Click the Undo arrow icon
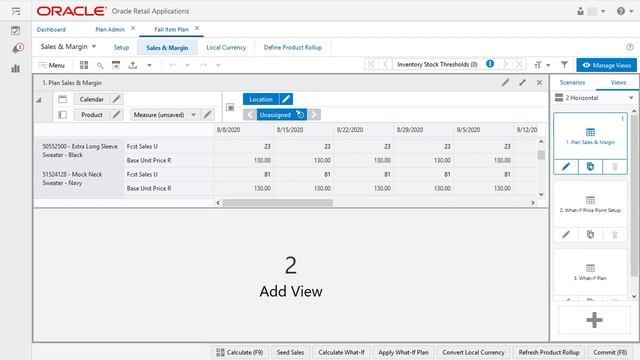Image resolution: width=640 pixels, height=360 pixels. [173, 65]
